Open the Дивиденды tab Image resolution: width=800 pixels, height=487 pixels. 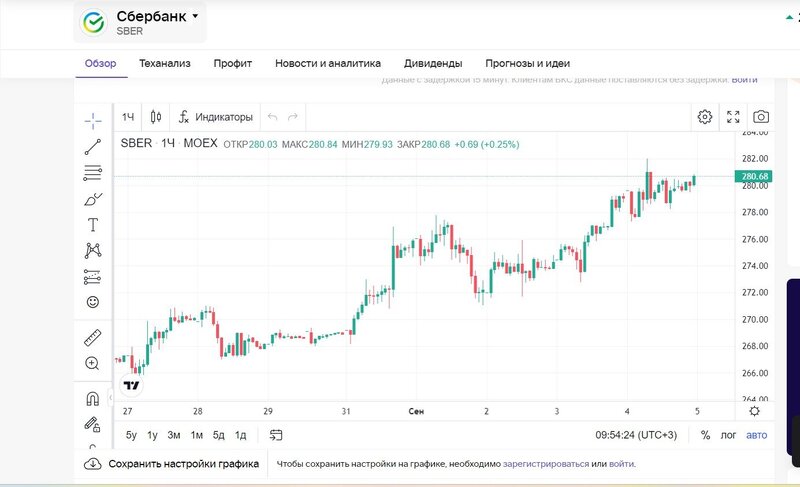(x=433, y=63)
